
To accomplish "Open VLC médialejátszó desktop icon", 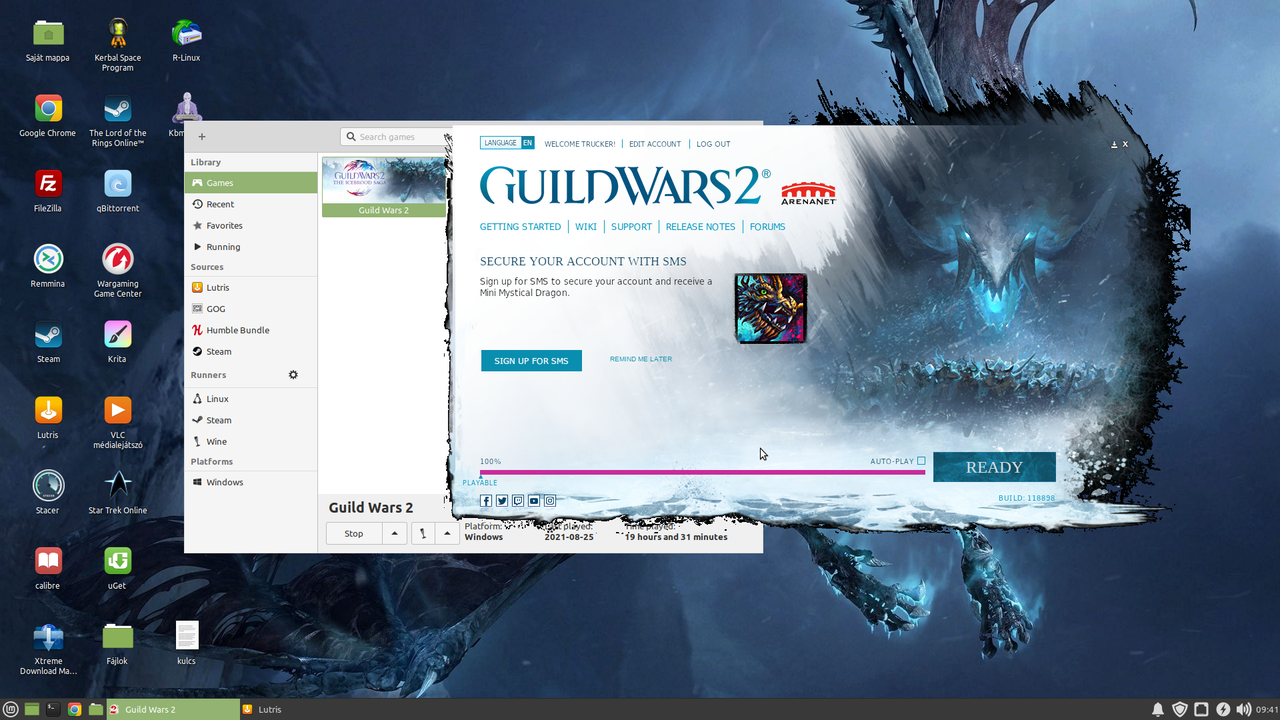I will [x=118, y=420].
